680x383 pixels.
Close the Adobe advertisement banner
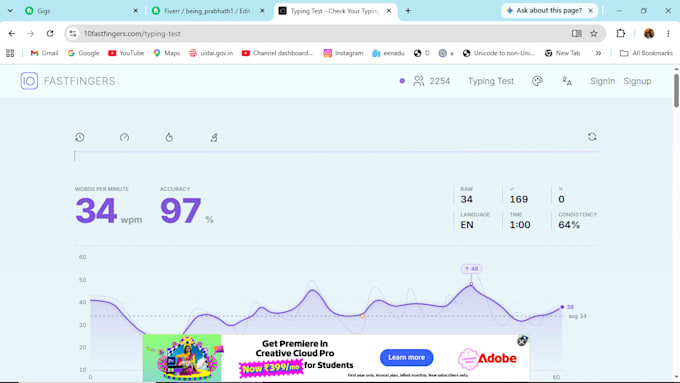point(522,341)
